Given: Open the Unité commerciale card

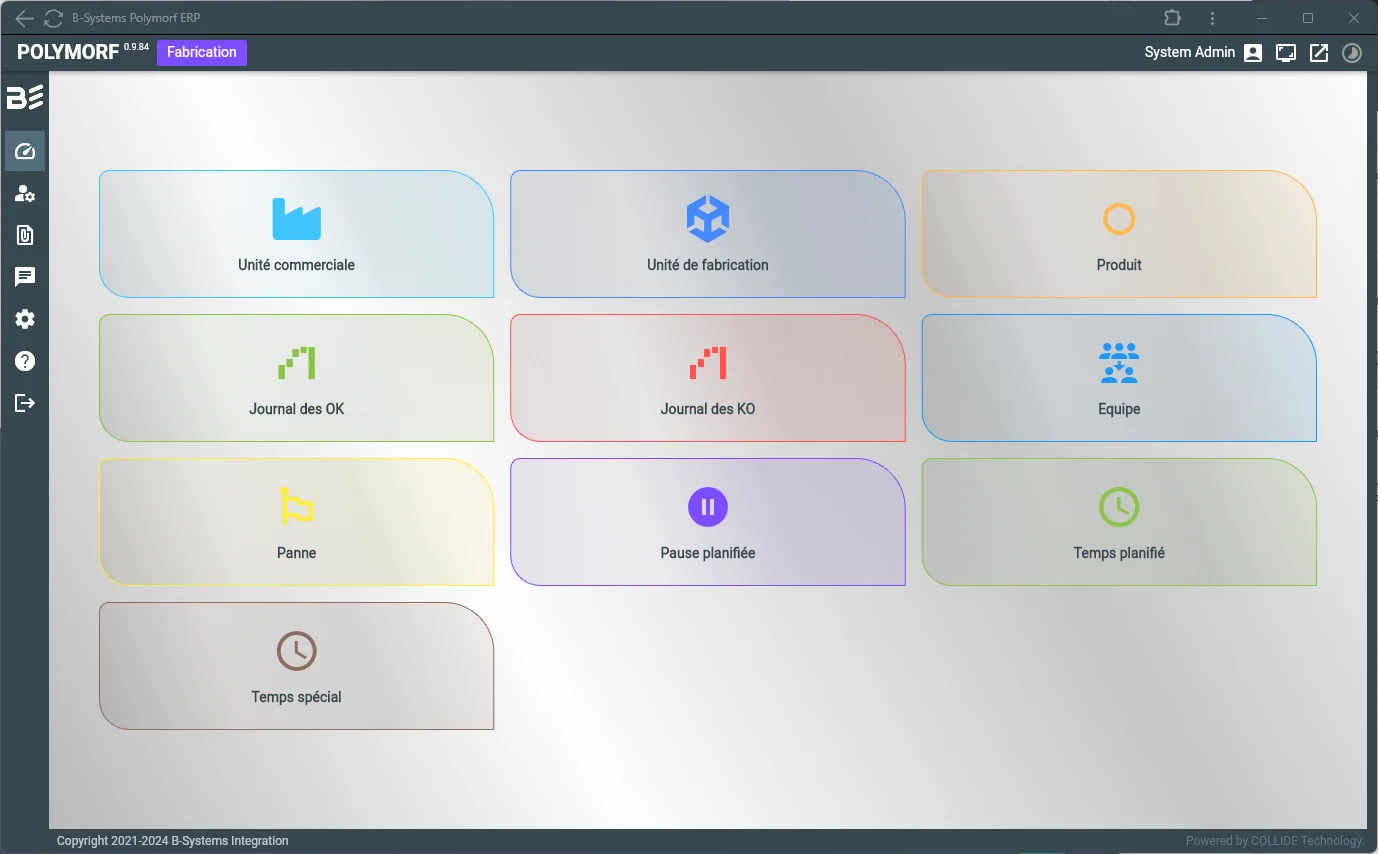Looking at the screenshot, I should tap(296, 234).
